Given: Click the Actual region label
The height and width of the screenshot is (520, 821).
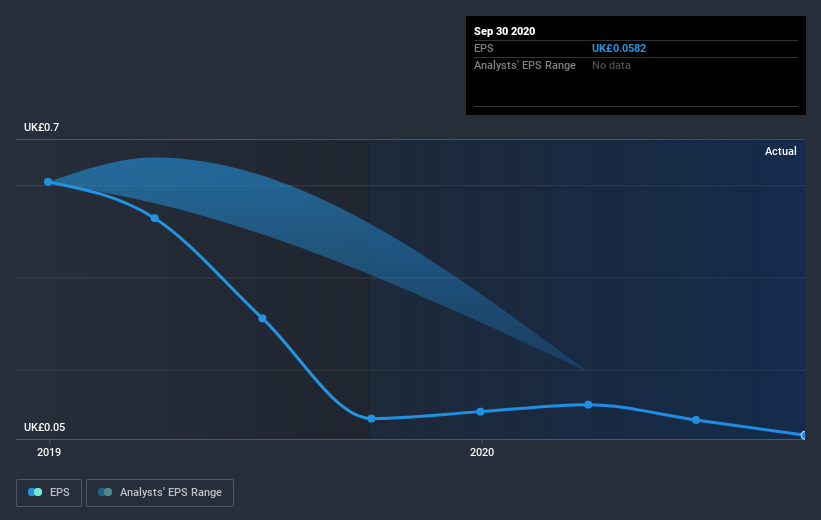Looking at the screenshot, I should 781,151.
